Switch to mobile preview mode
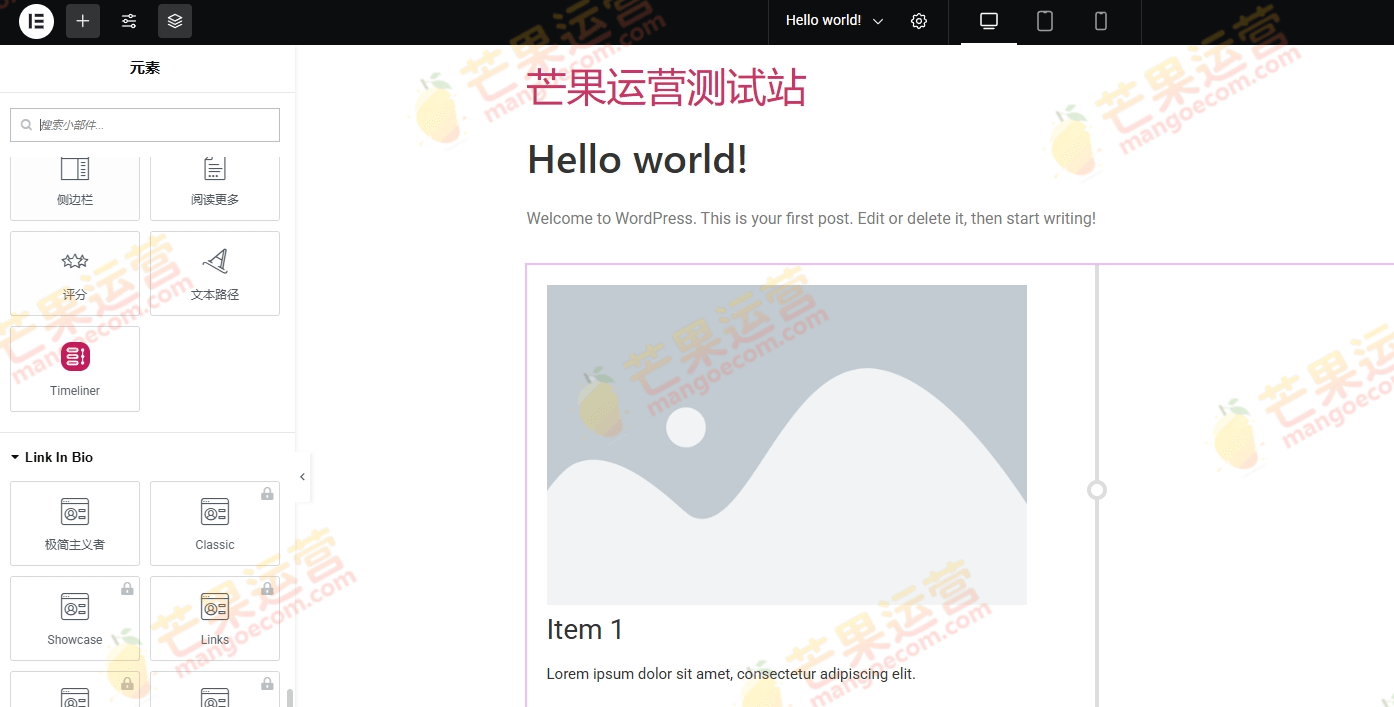The image size is (1394, 707). tap(1100, 20)
